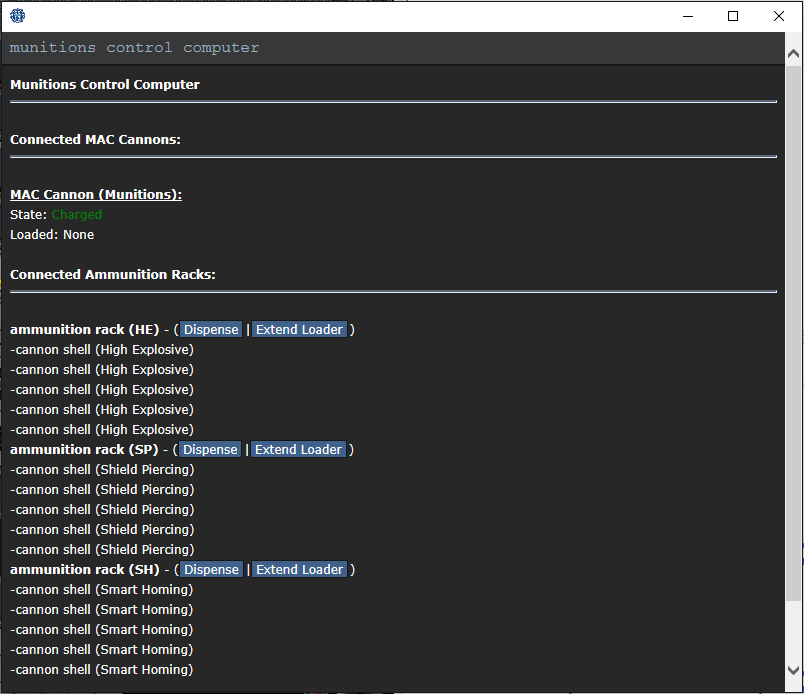Close the munitions control computer window
Image resolution: width=804 pixels, height=694 pixels.
point(779,16)
